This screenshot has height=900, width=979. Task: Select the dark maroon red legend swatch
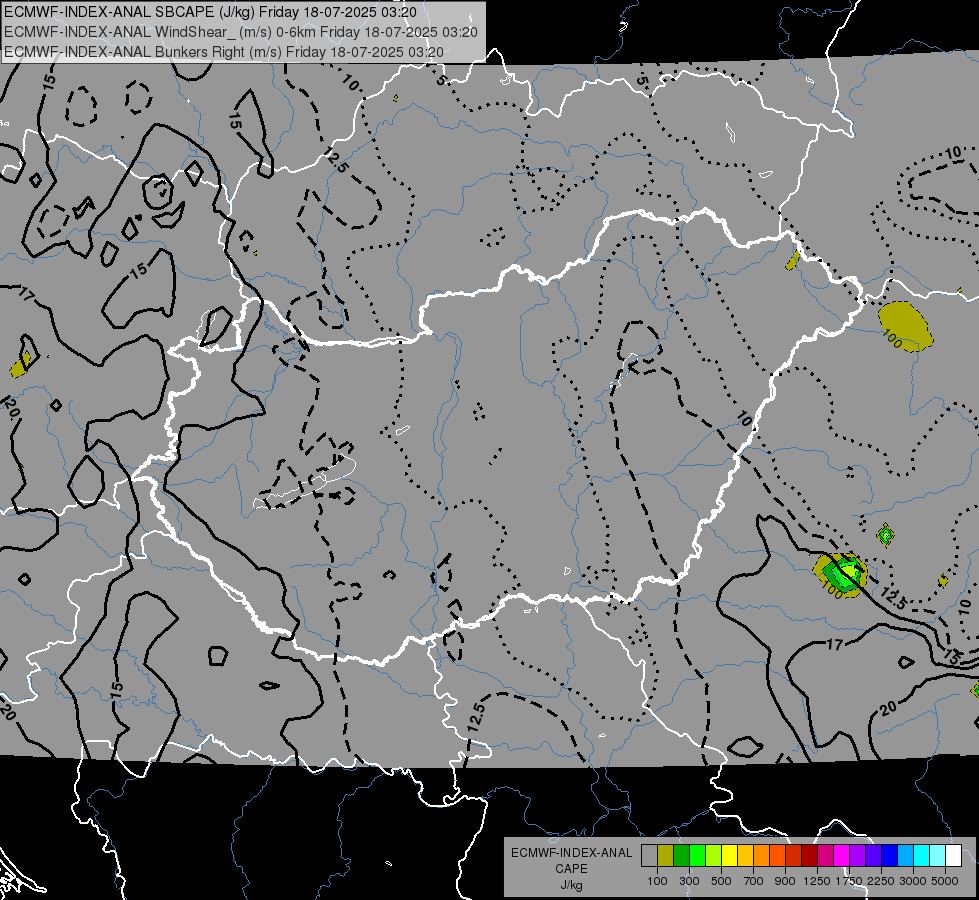point(809,855)
